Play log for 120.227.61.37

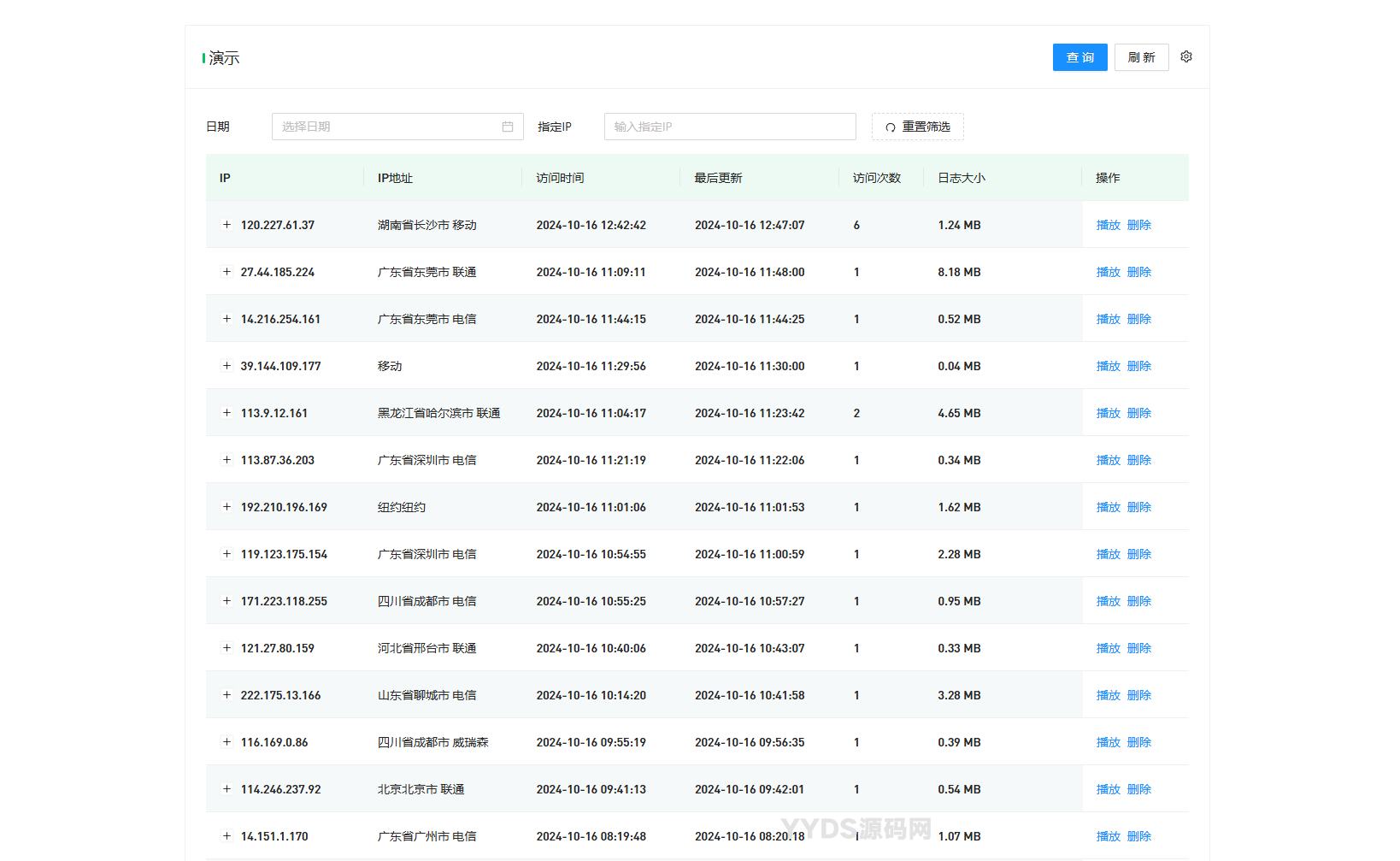(1108, 225)
